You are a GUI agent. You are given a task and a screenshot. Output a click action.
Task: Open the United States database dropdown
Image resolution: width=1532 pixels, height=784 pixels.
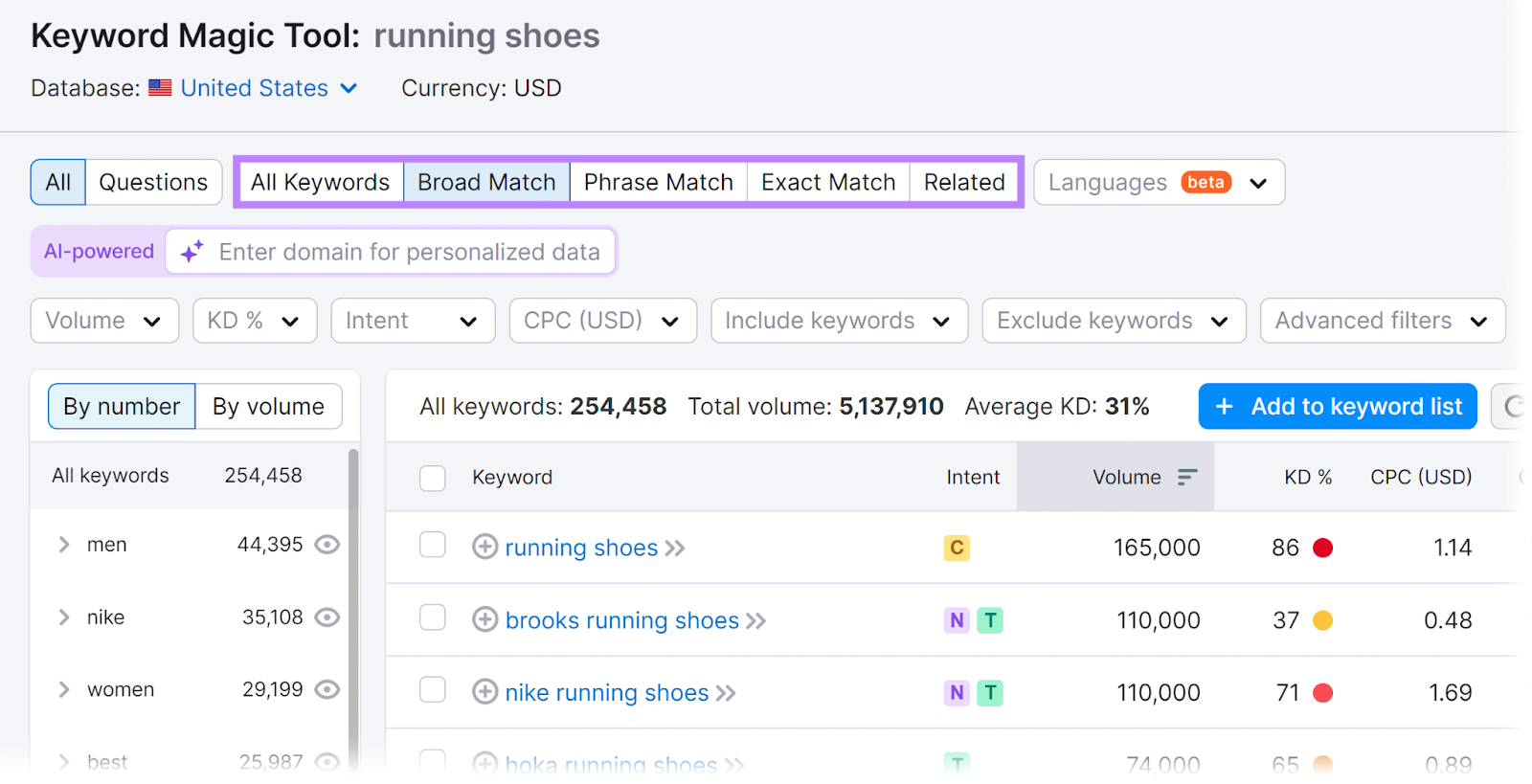point(269,88)
